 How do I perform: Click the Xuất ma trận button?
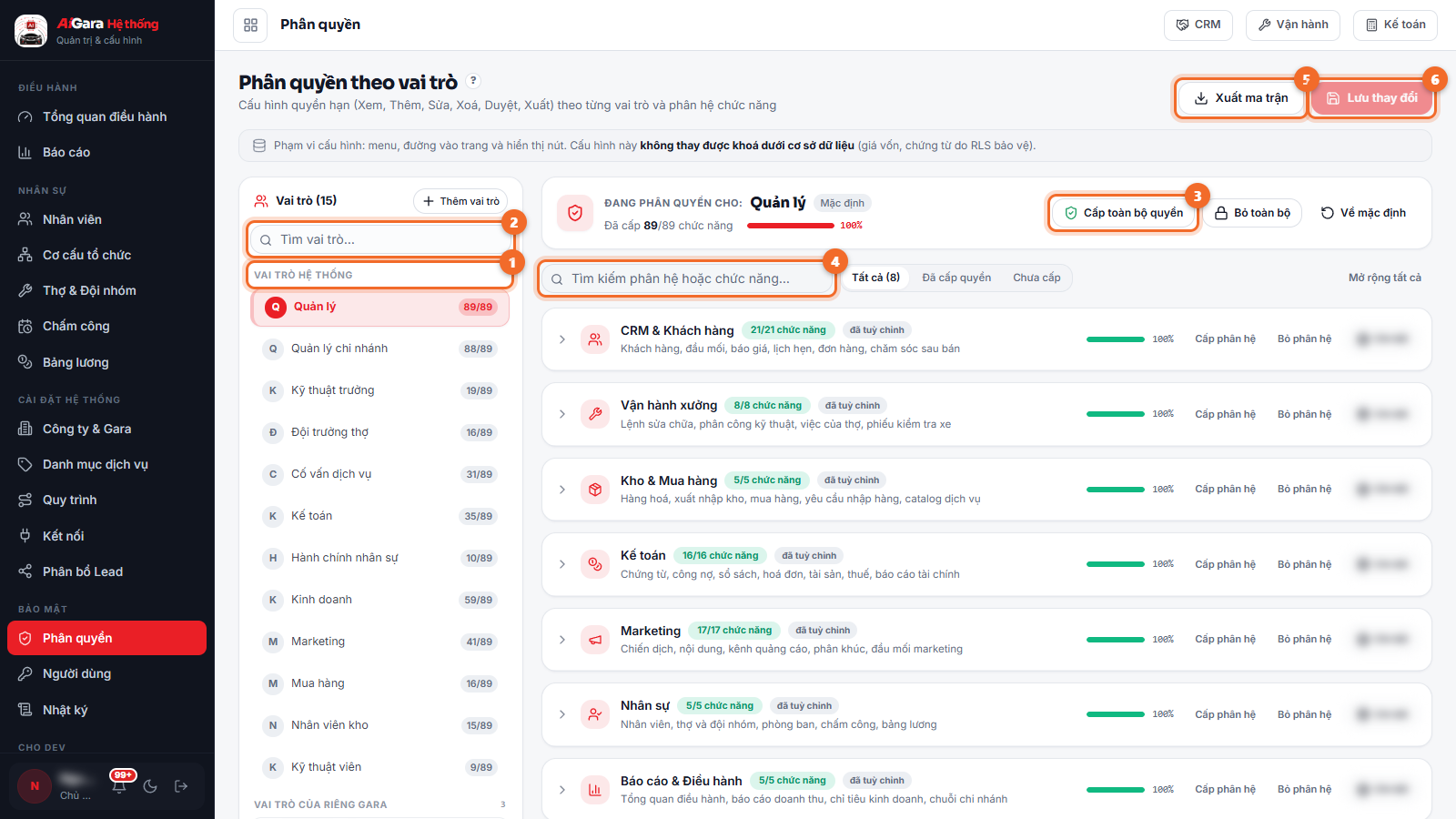tap(1241, 98)
